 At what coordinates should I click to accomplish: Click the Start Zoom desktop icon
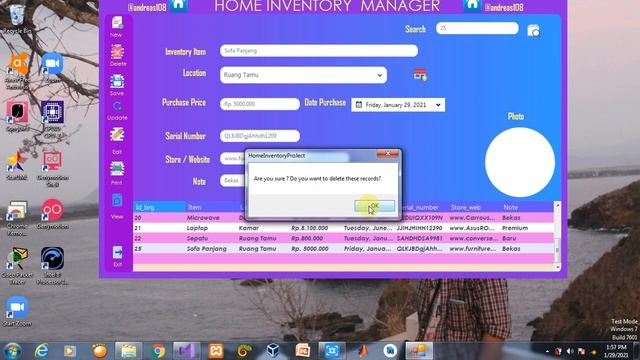[16, 311]
